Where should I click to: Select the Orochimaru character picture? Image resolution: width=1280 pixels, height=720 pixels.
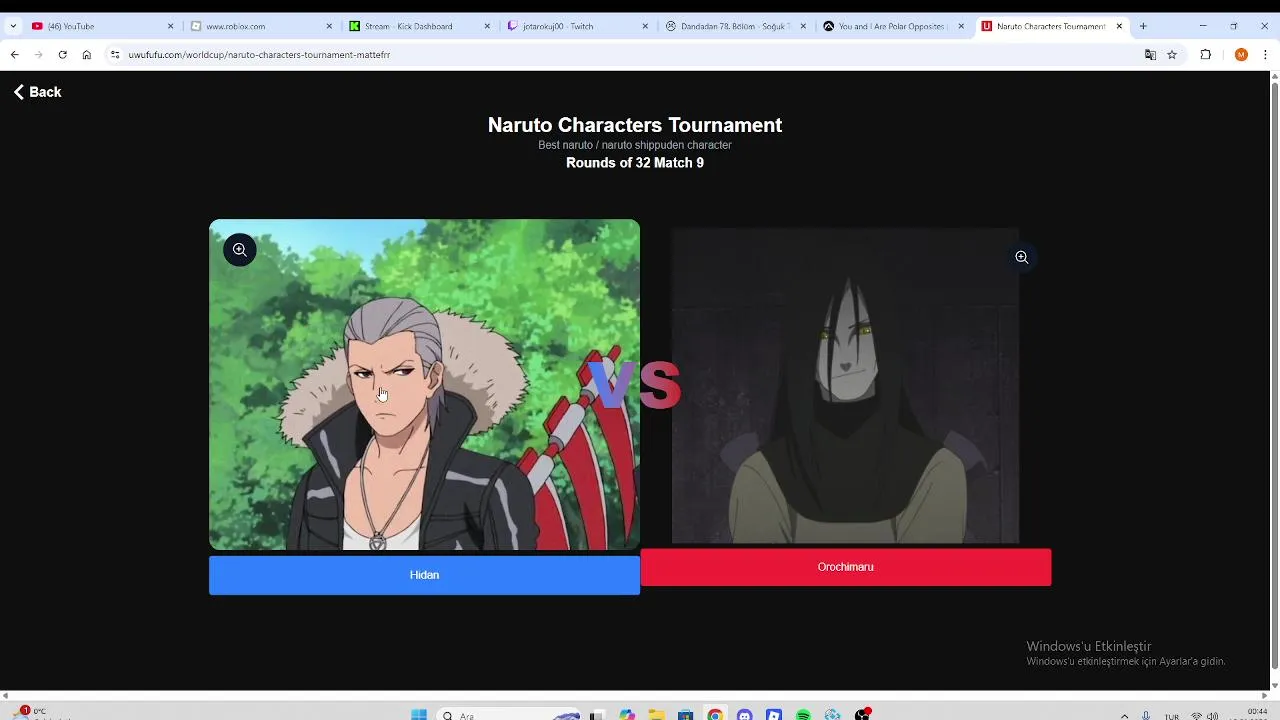[845, 386]
